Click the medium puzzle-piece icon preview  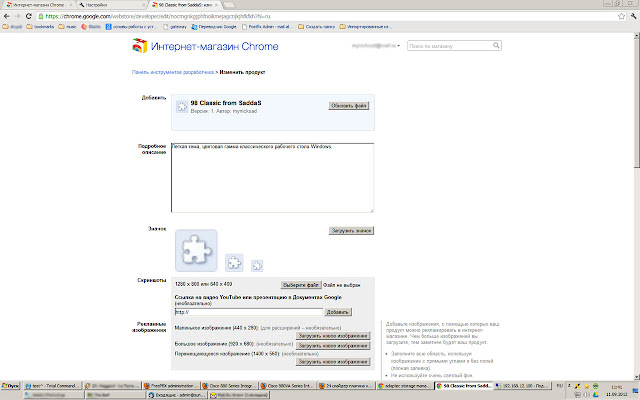coord(234,262)
